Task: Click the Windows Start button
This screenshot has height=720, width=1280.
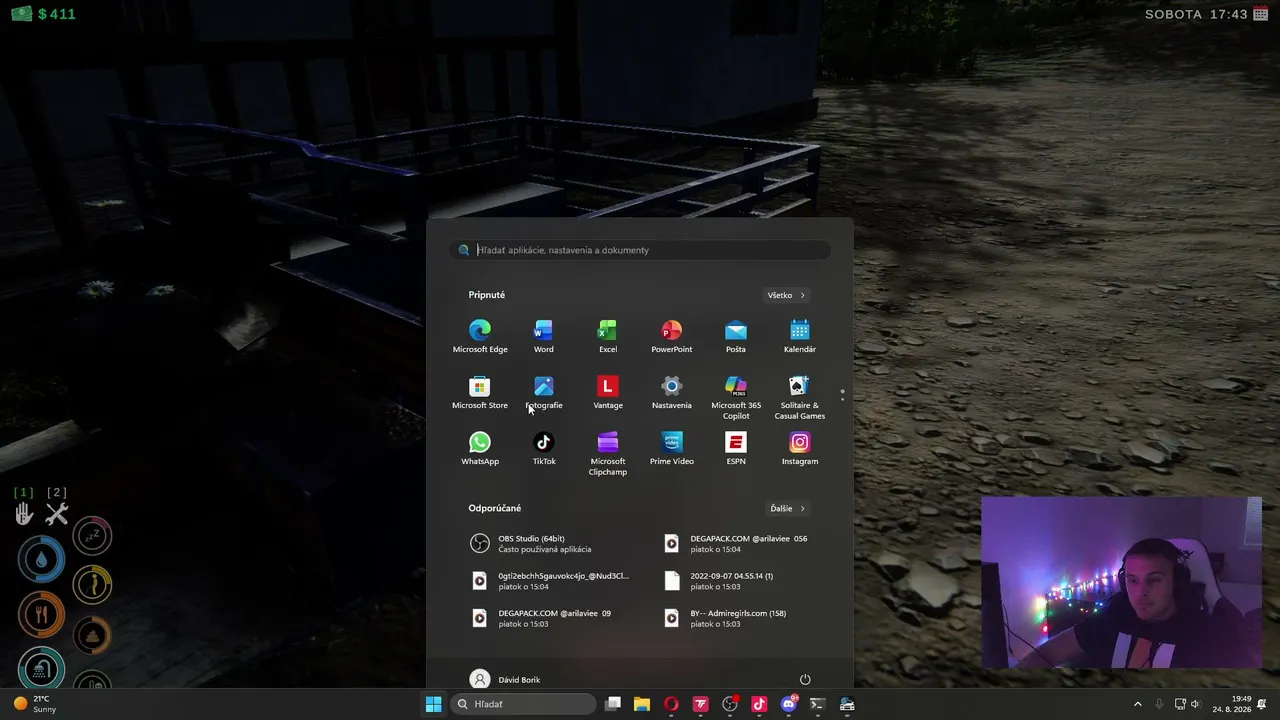Action: click(x=434, y=704)
